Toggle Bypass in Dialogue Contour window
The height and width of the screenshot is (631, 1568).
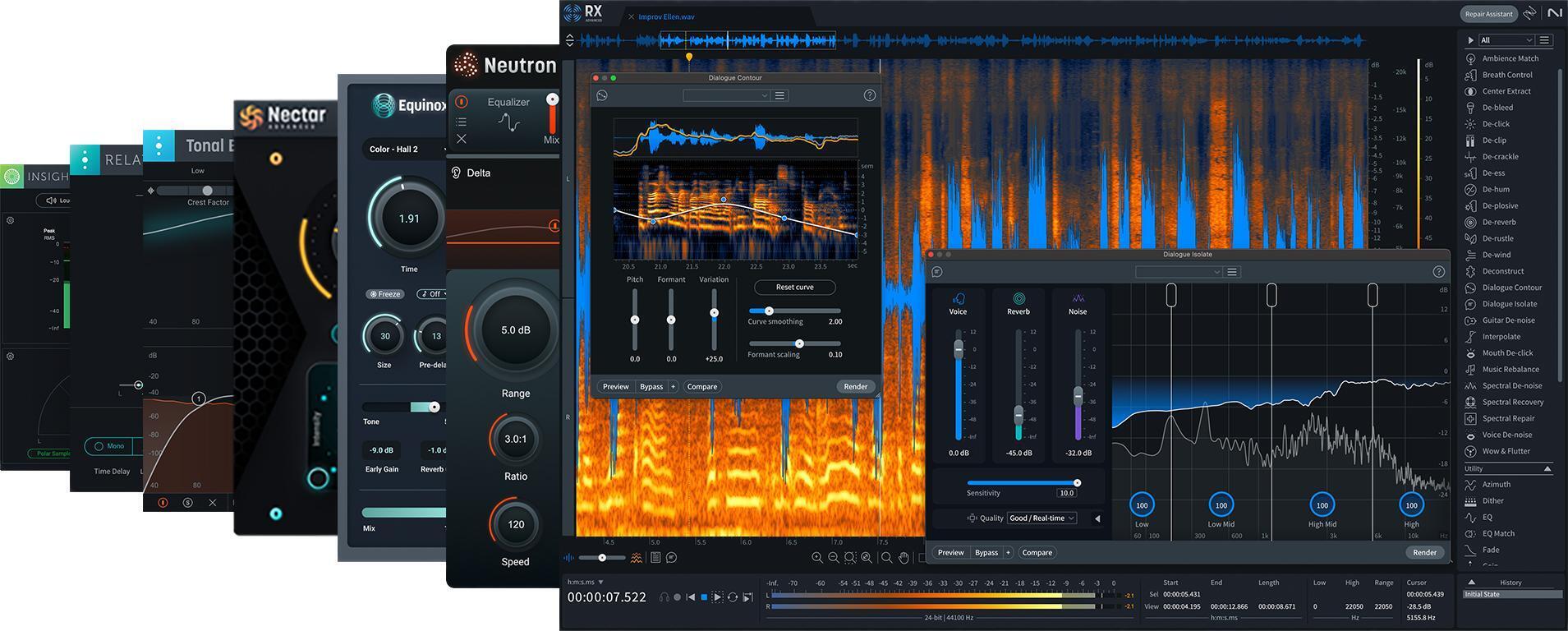[x=651, y=386]
